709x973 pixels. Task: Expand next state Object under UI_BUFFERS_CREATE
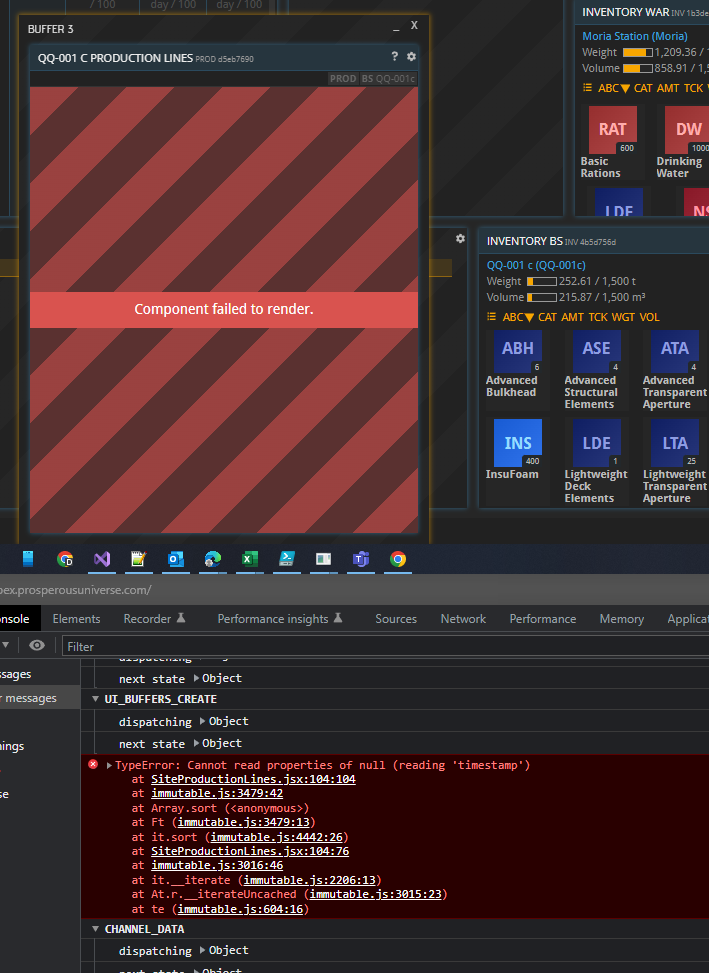pyautogui.click(x=196, y=743)
